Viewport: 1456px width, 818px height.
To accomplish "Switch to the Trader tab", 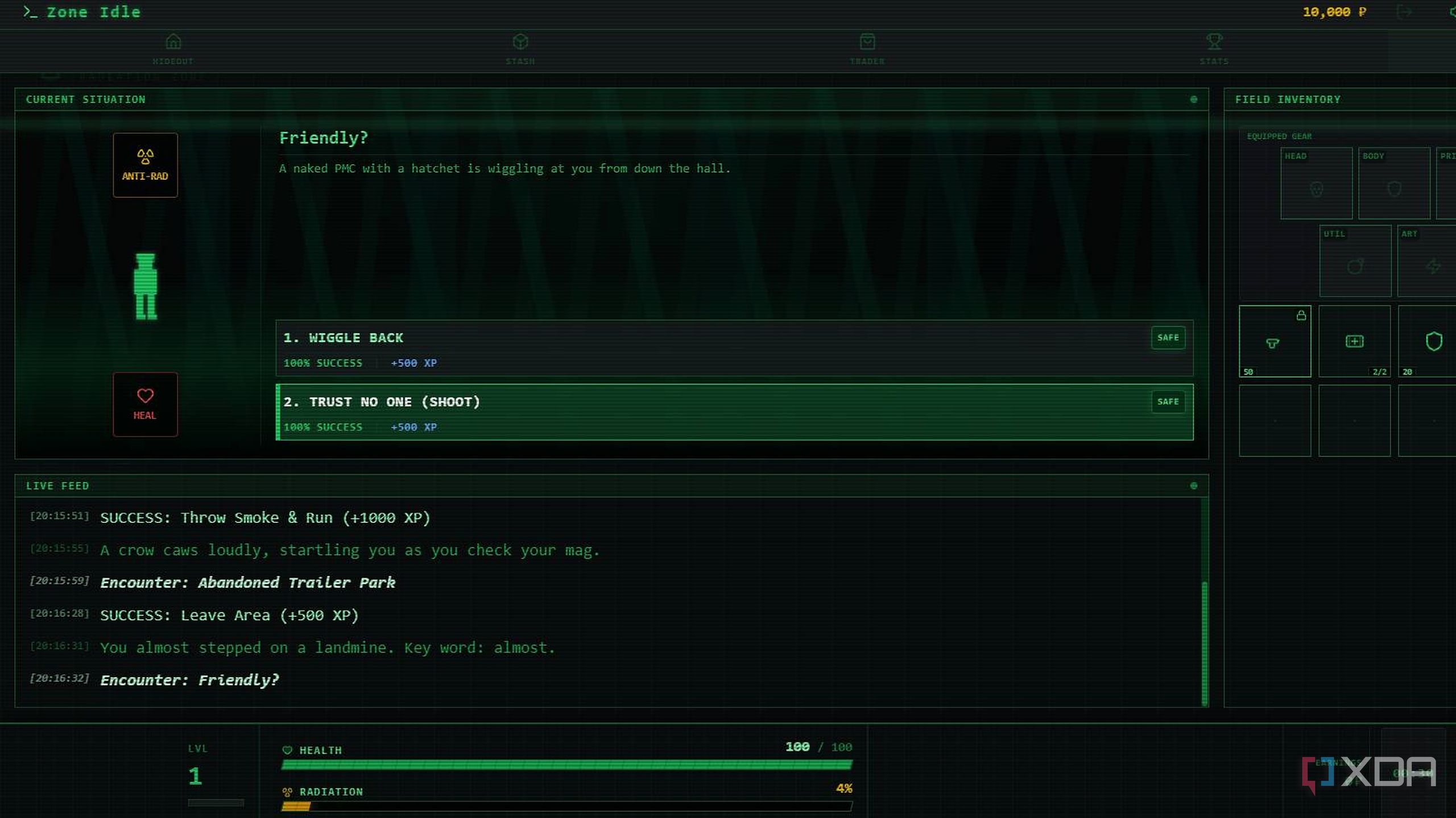I will point(867,49).
